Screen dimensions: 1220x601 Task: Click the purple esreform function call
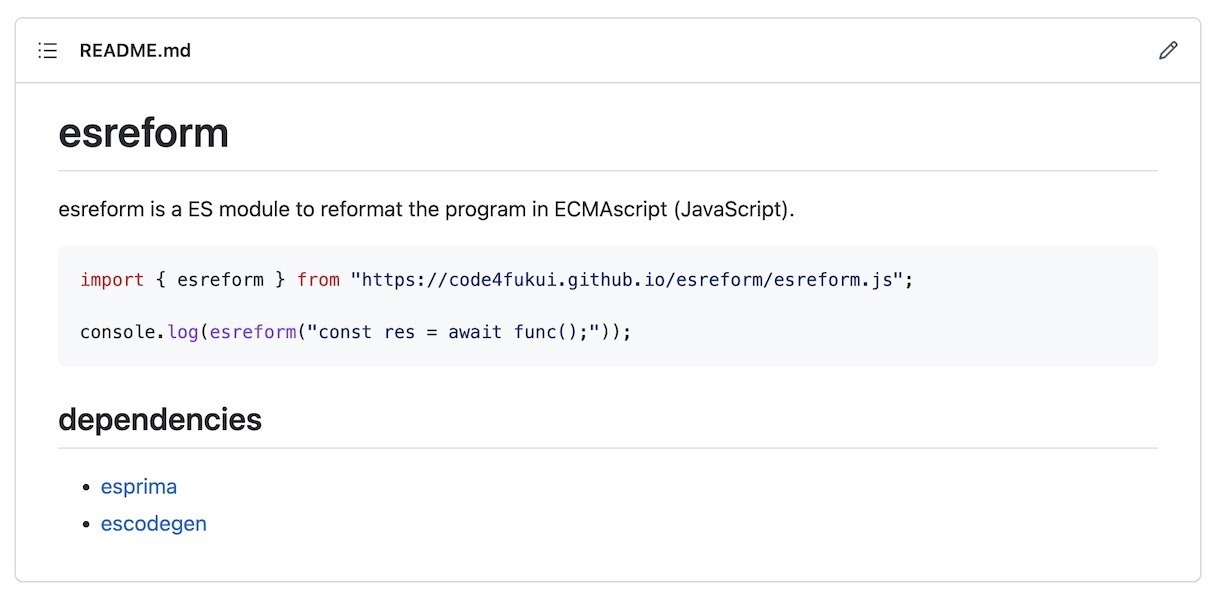pyautogui.click(x=253, y=332)
